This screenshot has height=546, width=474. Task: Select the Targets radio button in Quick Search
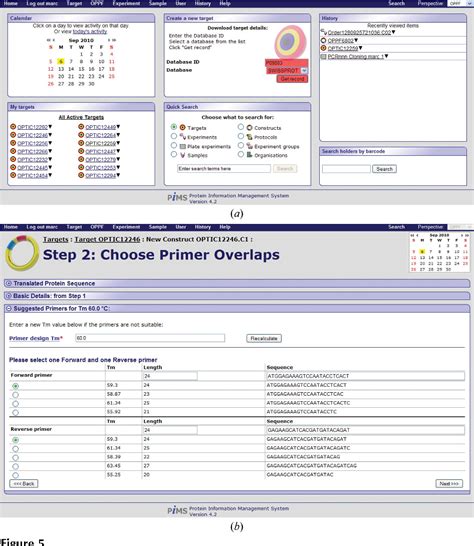pos(174,127)
